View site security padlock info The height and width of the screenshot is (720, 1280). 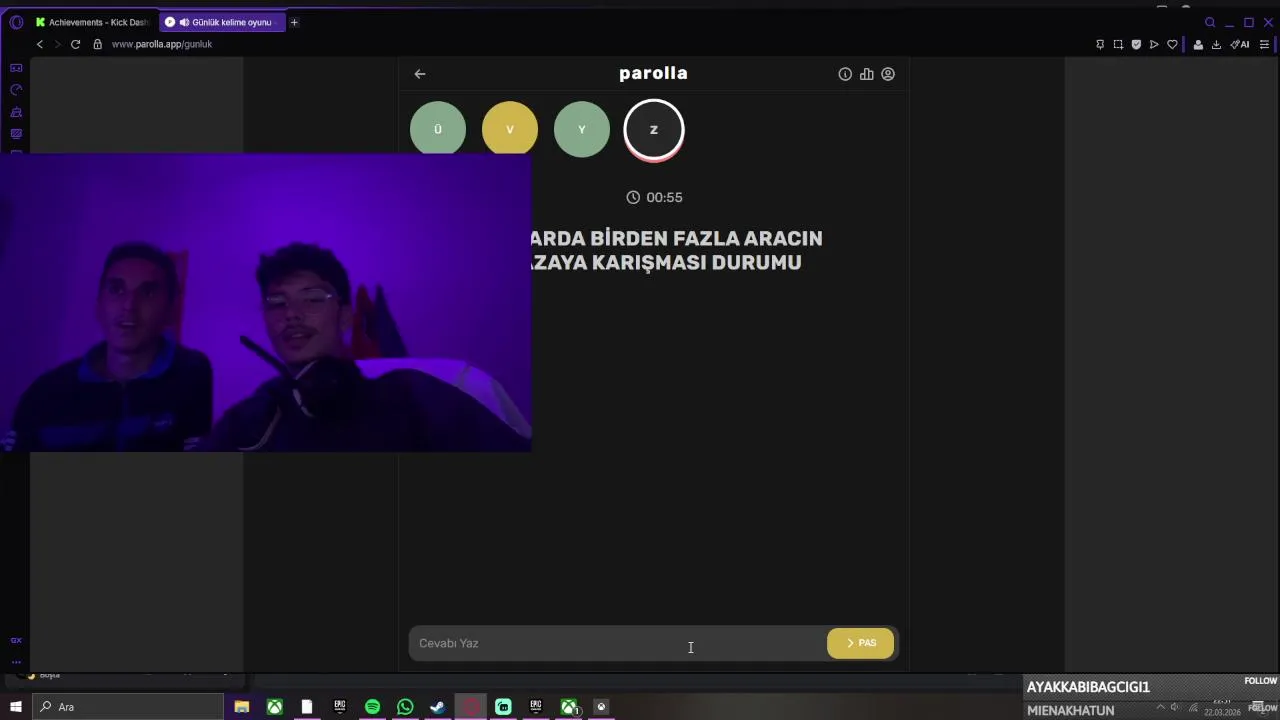click(x=97, y=44)
